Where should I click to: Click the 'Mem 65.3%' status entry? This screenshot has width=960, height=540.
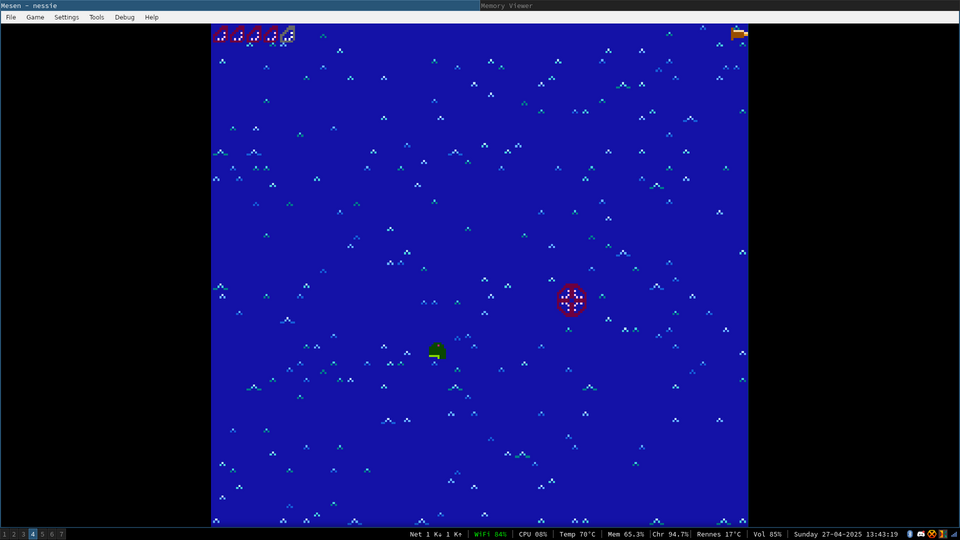point(626,534)
